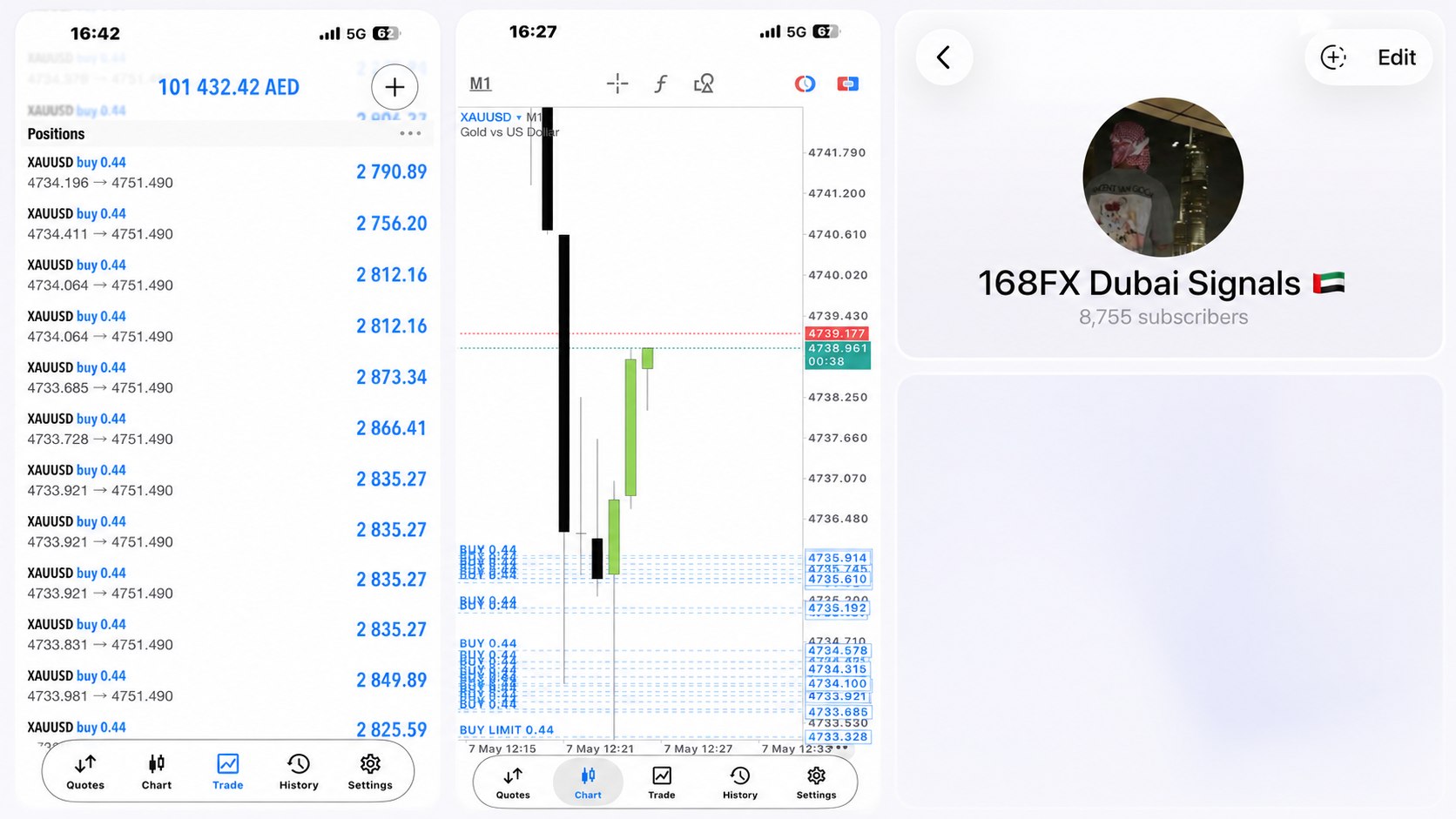
Task: Open the Positions three-dots menu
Action: tap(410, 133)
